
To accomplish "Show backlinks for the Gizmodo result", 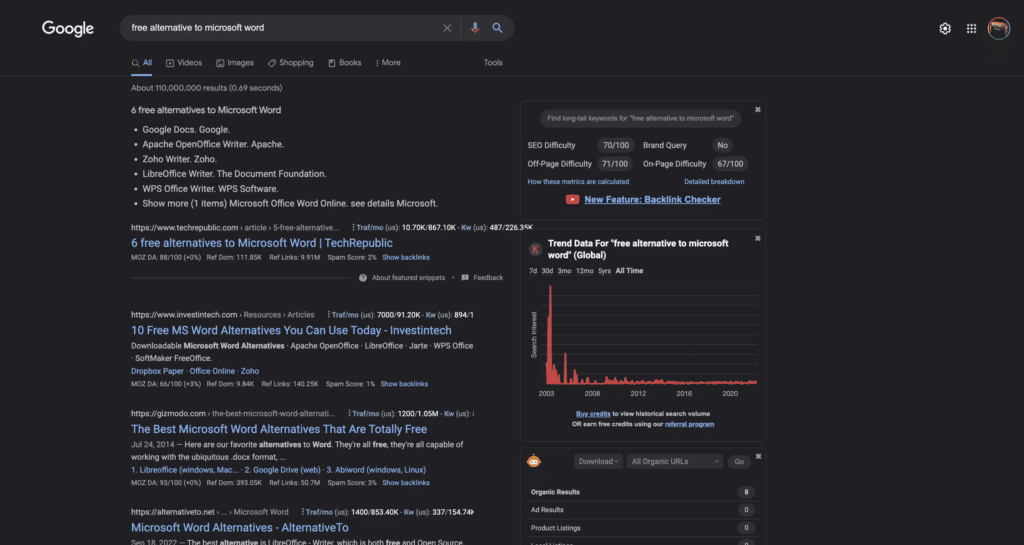I will [x=406, y=483].
